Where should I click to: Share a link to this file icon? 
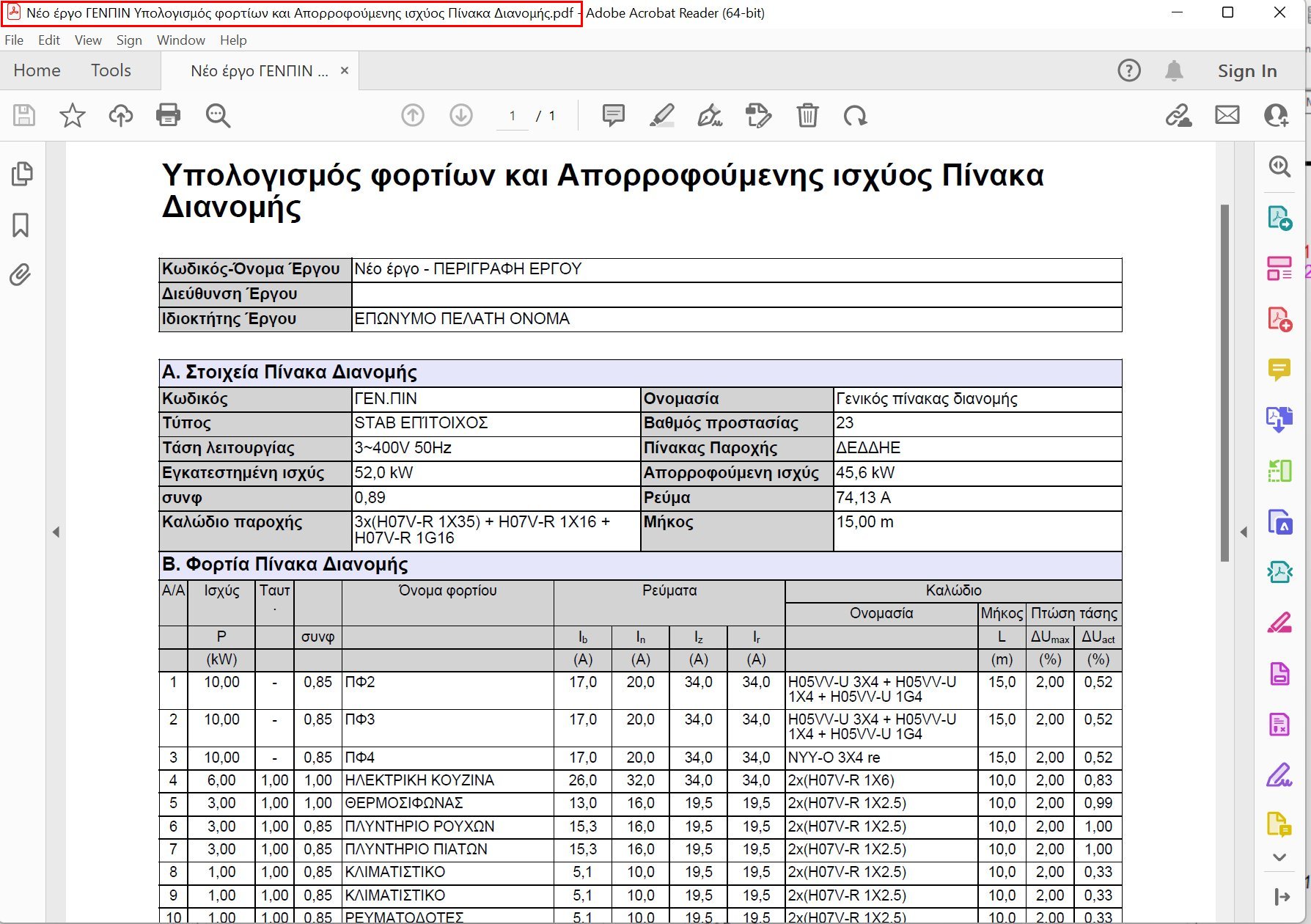click(1178, 115)
